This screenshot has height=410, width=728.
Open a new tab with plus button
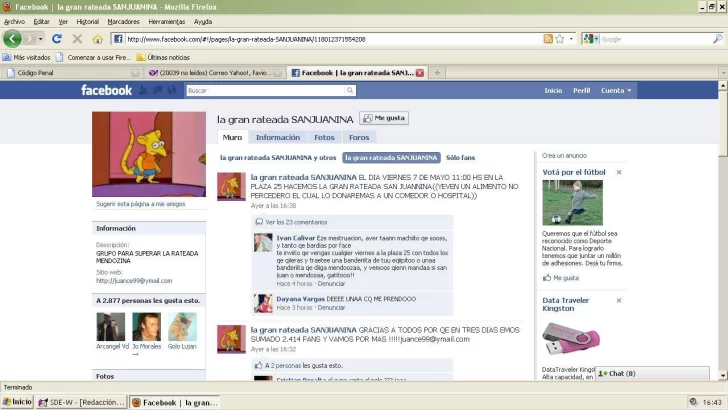pyautogui.click(x=437, y=73)
